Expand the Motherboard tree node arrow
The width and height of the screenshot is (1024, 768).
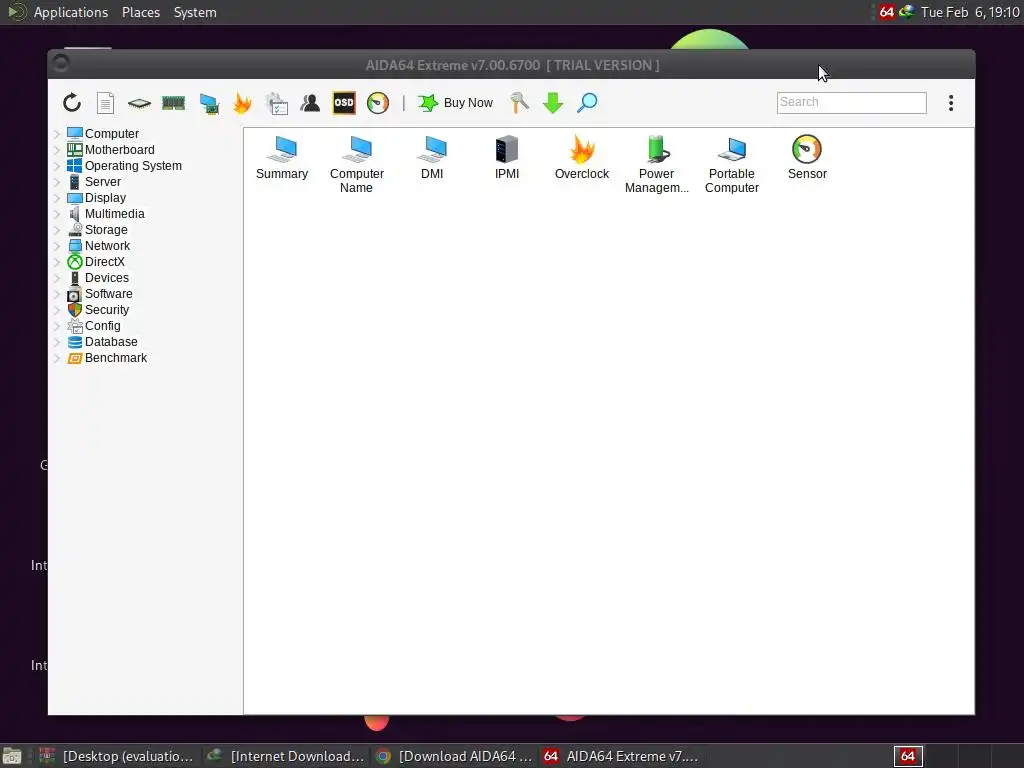pos(57,150)
